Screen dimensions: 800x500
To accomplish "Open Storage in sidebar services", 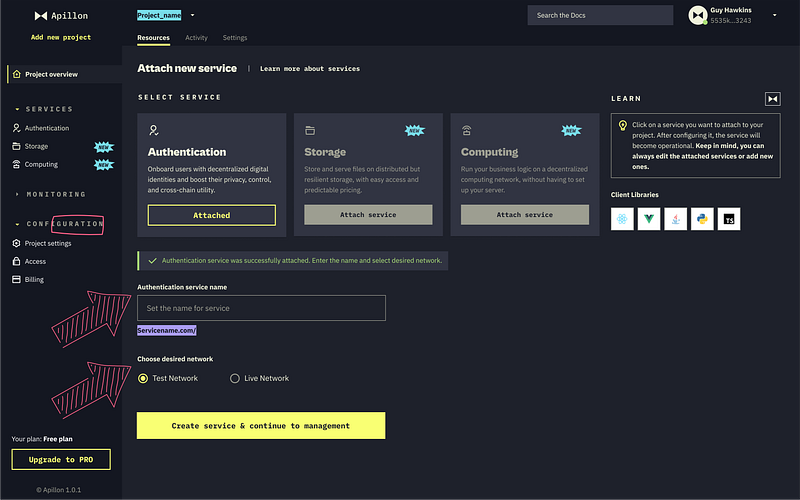I will [36, 146].
